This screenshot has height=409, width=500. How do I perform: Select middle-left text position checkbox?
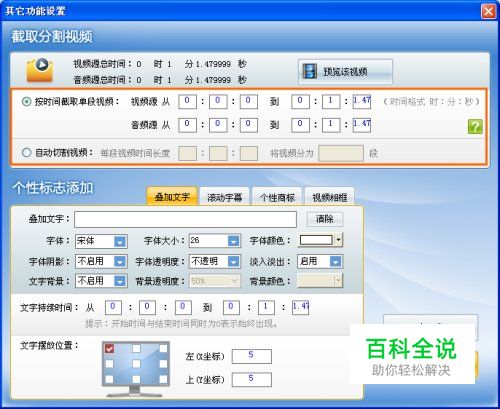pos(109,364)
